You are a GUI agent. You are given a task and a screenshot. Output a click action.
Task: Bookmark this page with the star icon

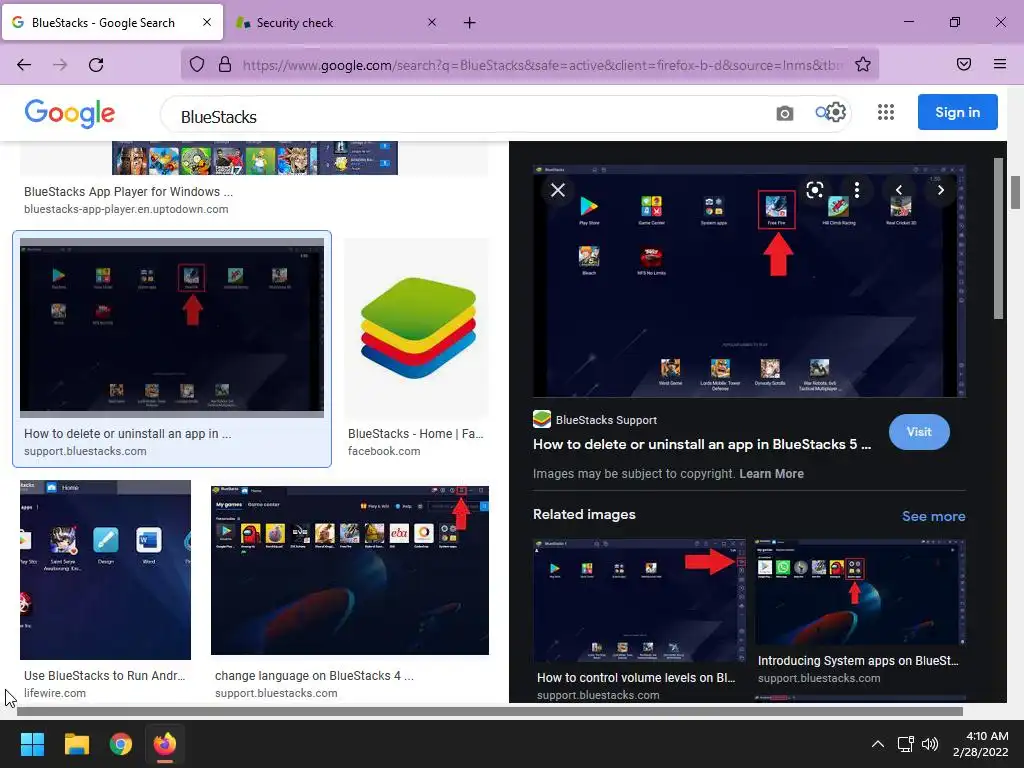[863, 64]
